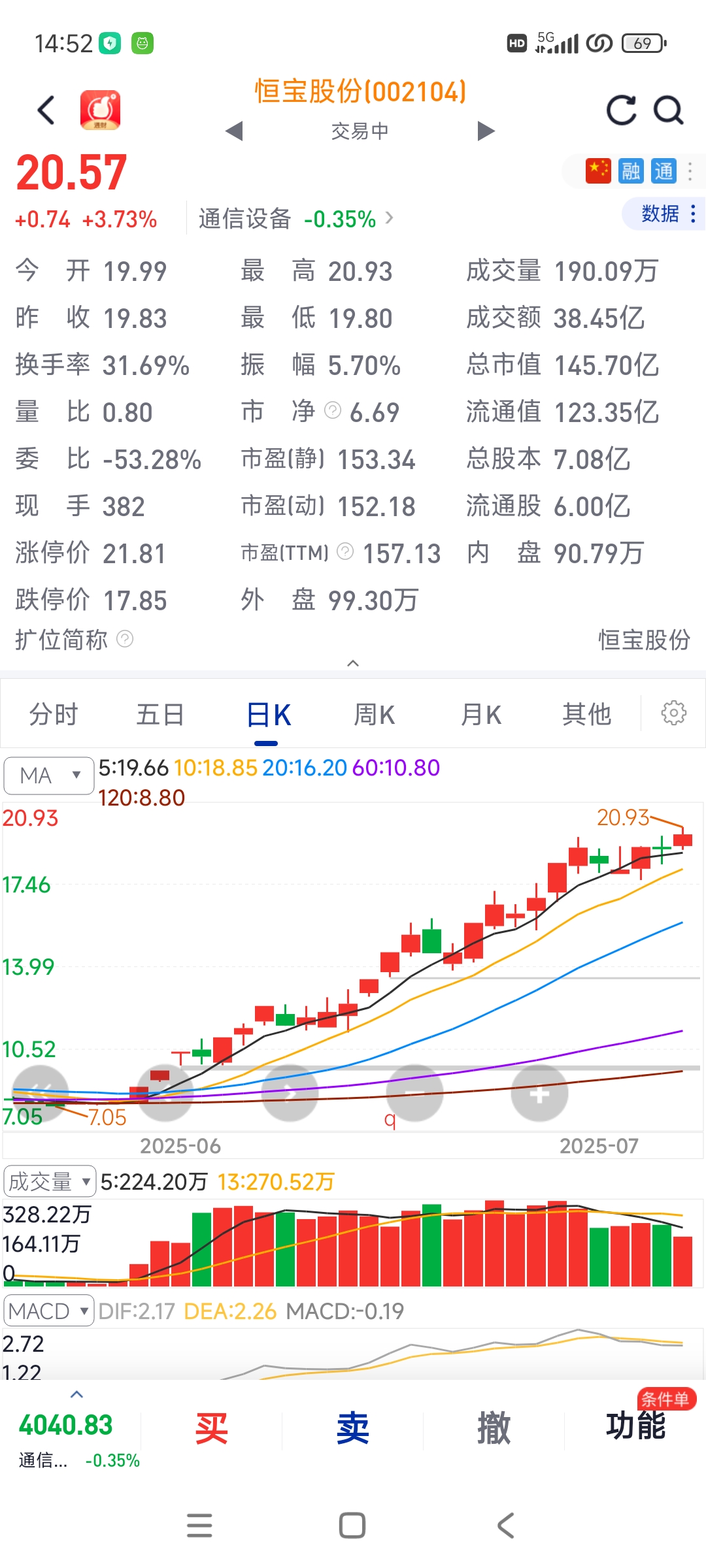Show help for 市盈(TTM) question icon
The width and height of the screenshot is (706, 1568).
tap(345, 552)
